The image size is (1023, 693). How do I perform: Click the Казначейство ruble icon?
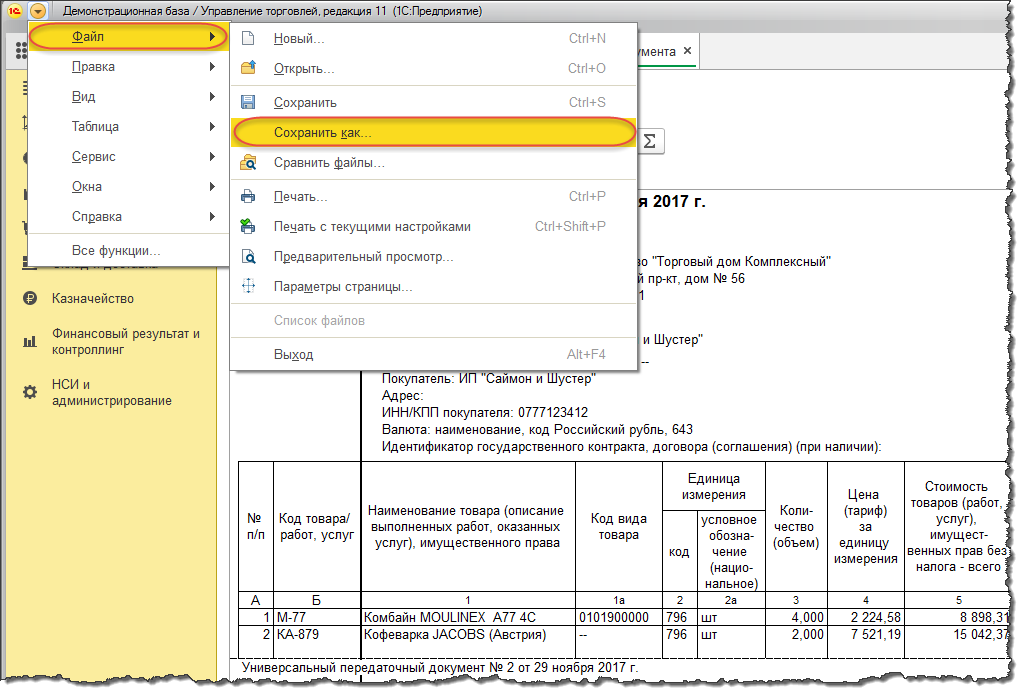pos(30,298)
